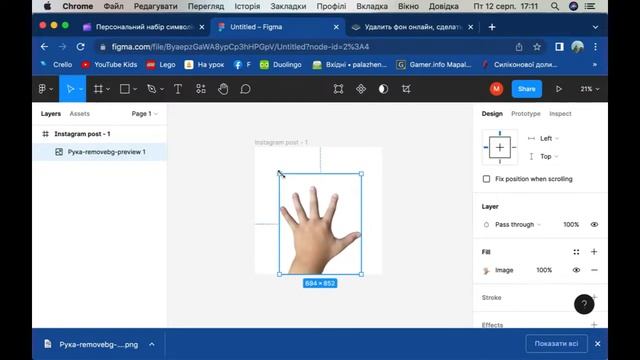Open macOS Spotlight search
640x360 pixels.
pyautogui.click(x=555, y=6)
